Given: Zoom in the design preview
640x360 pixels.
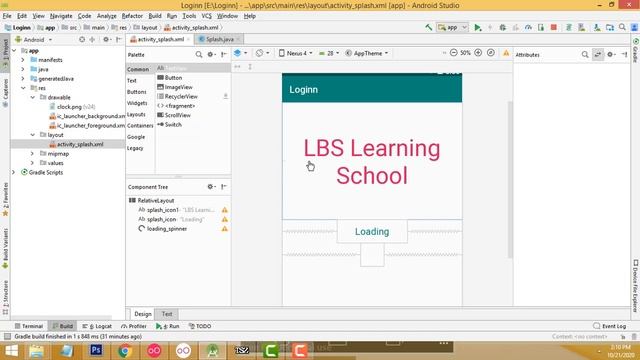Looking at the screenshot, I should coord(478,53).
